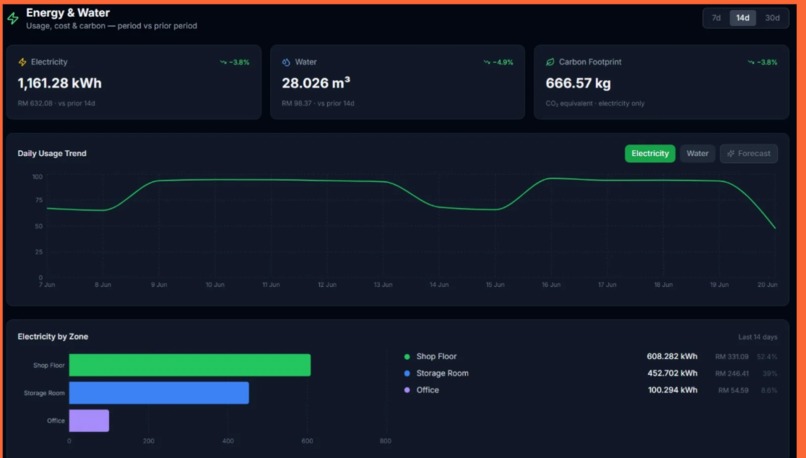Click the 608.282 kWh value

pos(672,357)
